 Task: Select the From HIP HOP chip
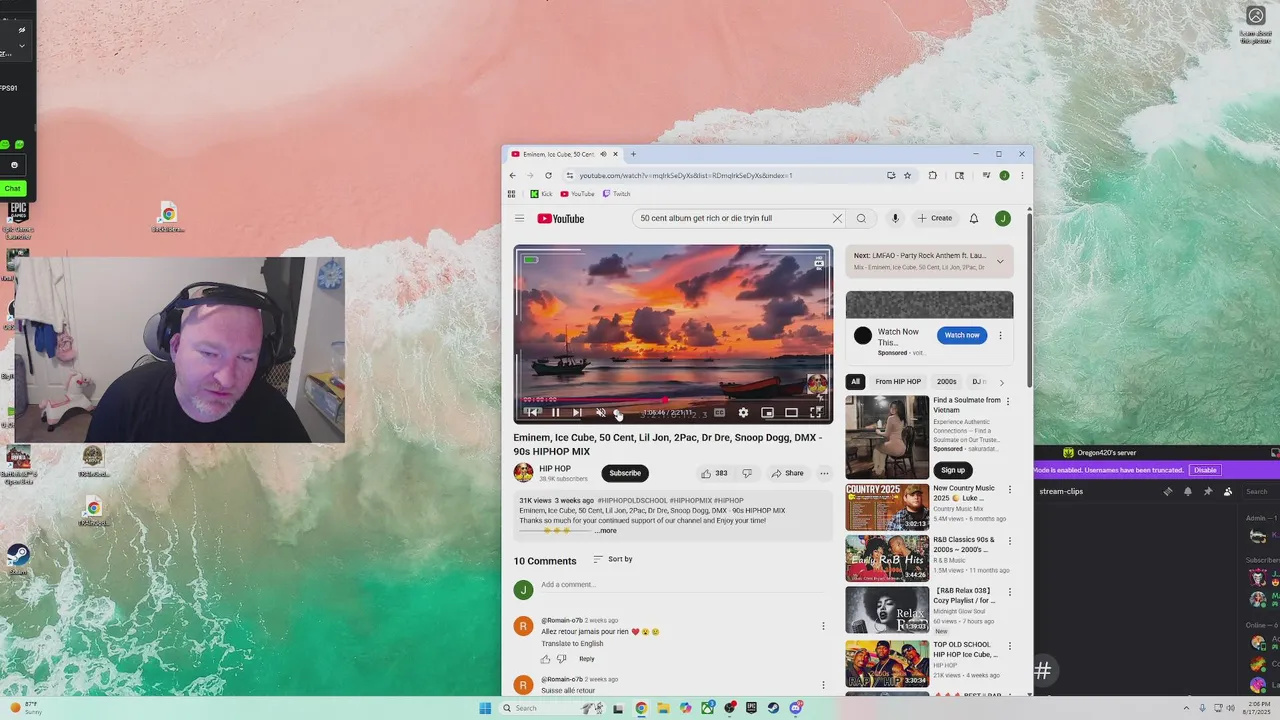coord(898,382)
